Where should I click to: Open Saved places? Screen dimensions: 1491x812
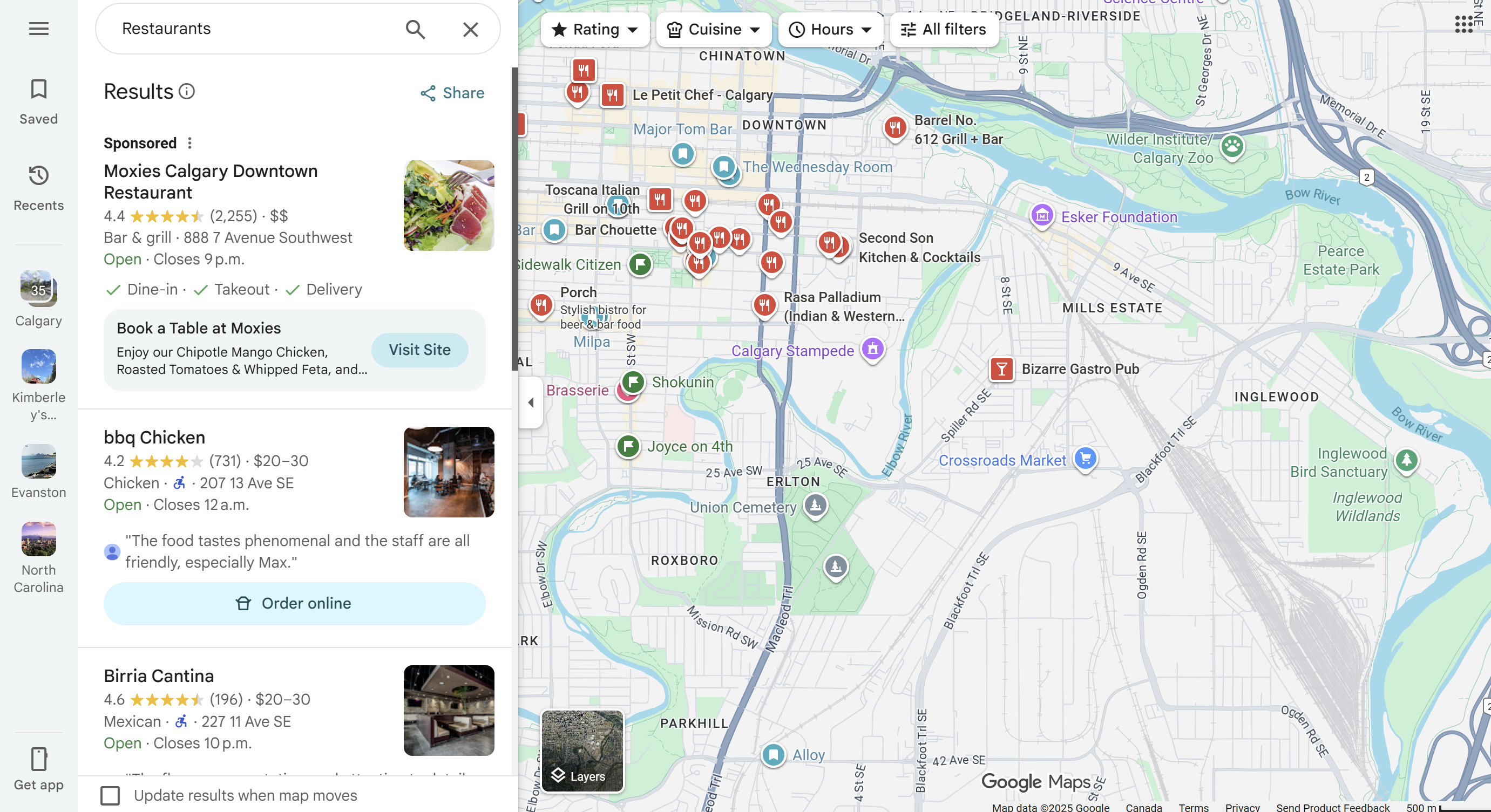[x=39, y=102]
